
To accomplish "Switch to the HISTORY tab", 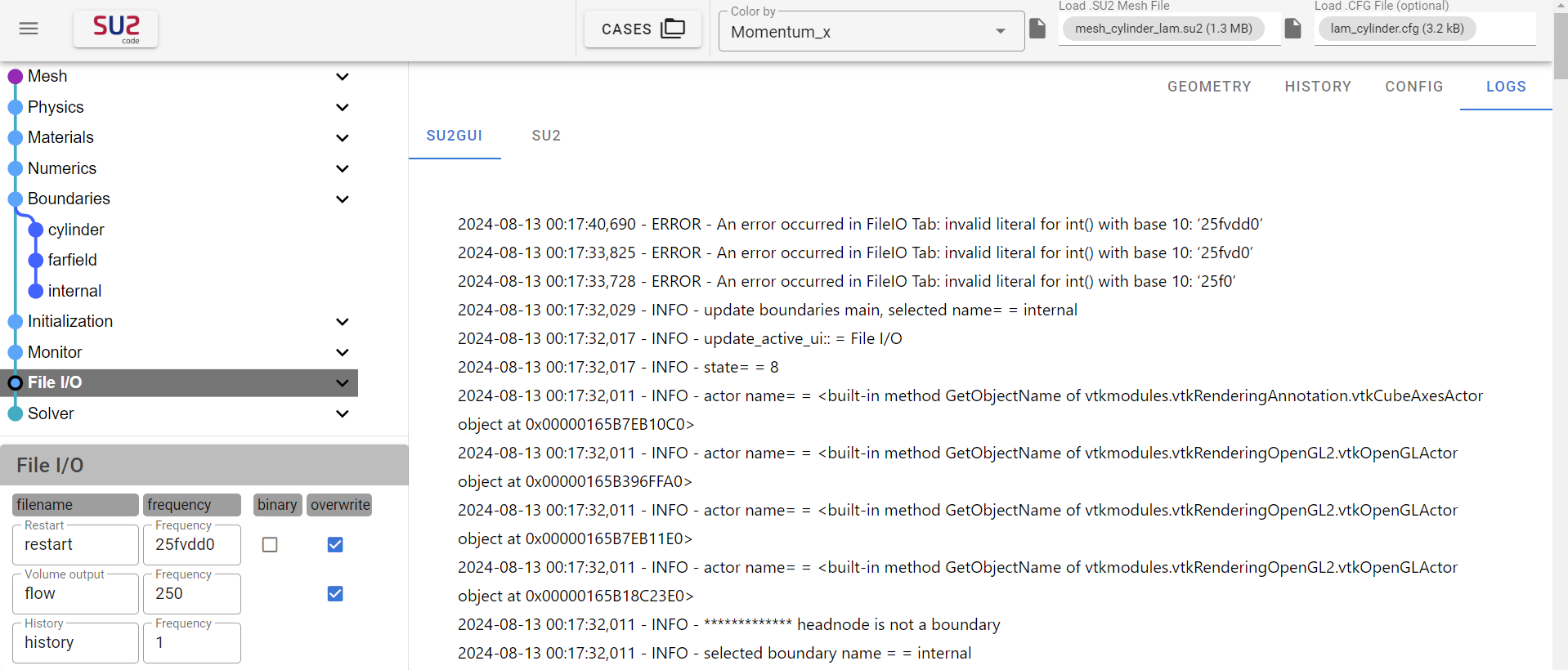I will point(1317,87).
